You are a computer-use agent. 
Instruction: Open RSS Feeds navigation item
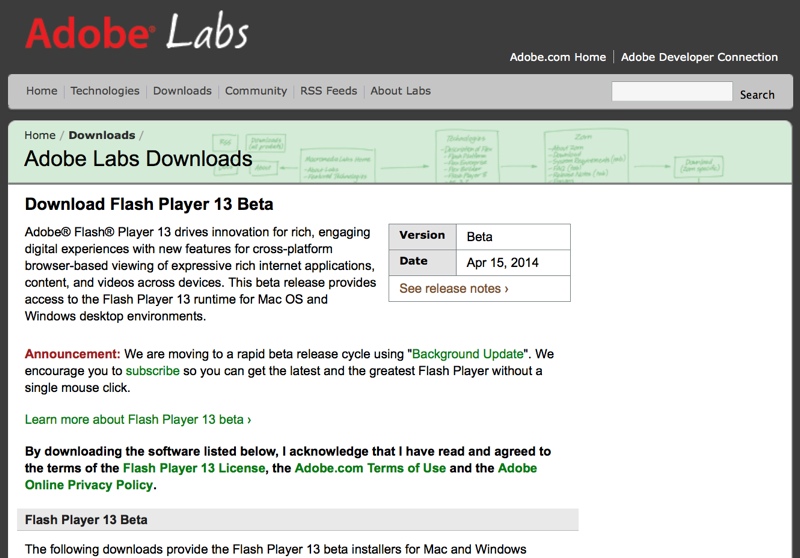pyautogui.click(x=329, y=91)
